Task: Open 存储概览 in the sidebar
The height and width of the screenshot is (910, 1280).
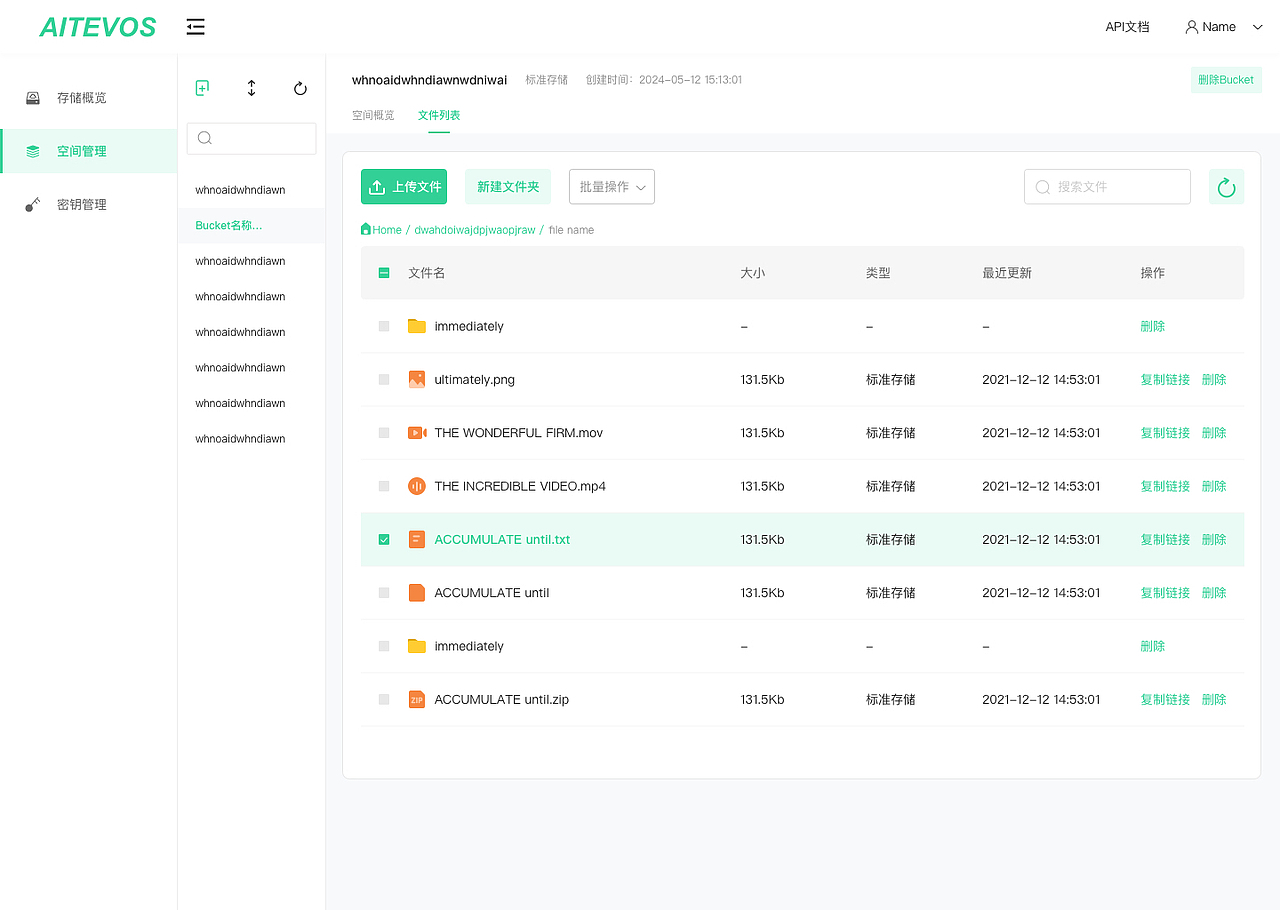Action: pyautogui.click(x=81, y=98)
